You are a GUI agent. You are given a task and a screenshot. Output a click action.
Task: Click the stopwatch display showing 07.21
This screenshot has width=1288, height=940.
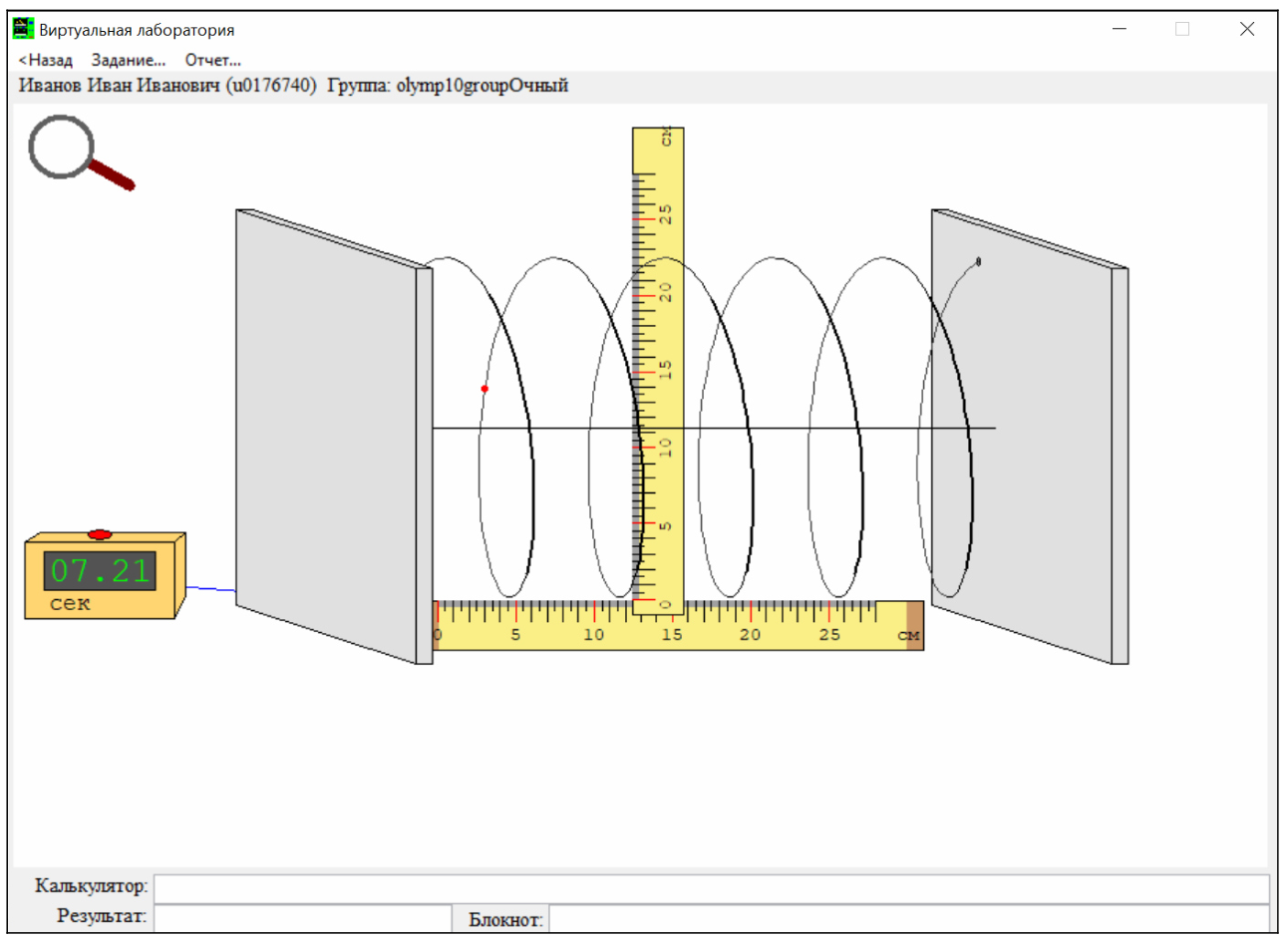pos(100,571)
